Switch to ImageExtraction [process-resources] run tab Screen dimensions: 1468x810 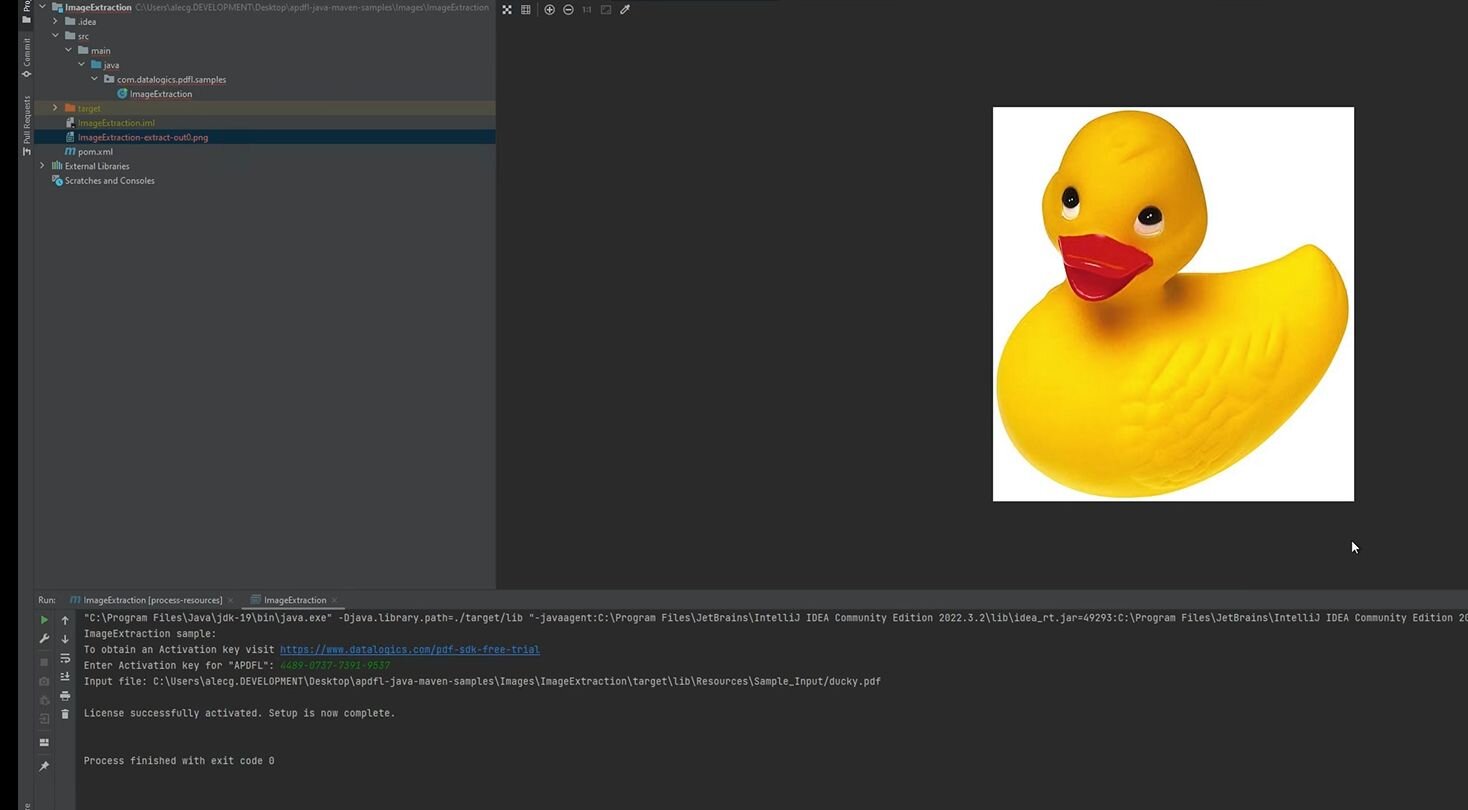click(152, 600)
